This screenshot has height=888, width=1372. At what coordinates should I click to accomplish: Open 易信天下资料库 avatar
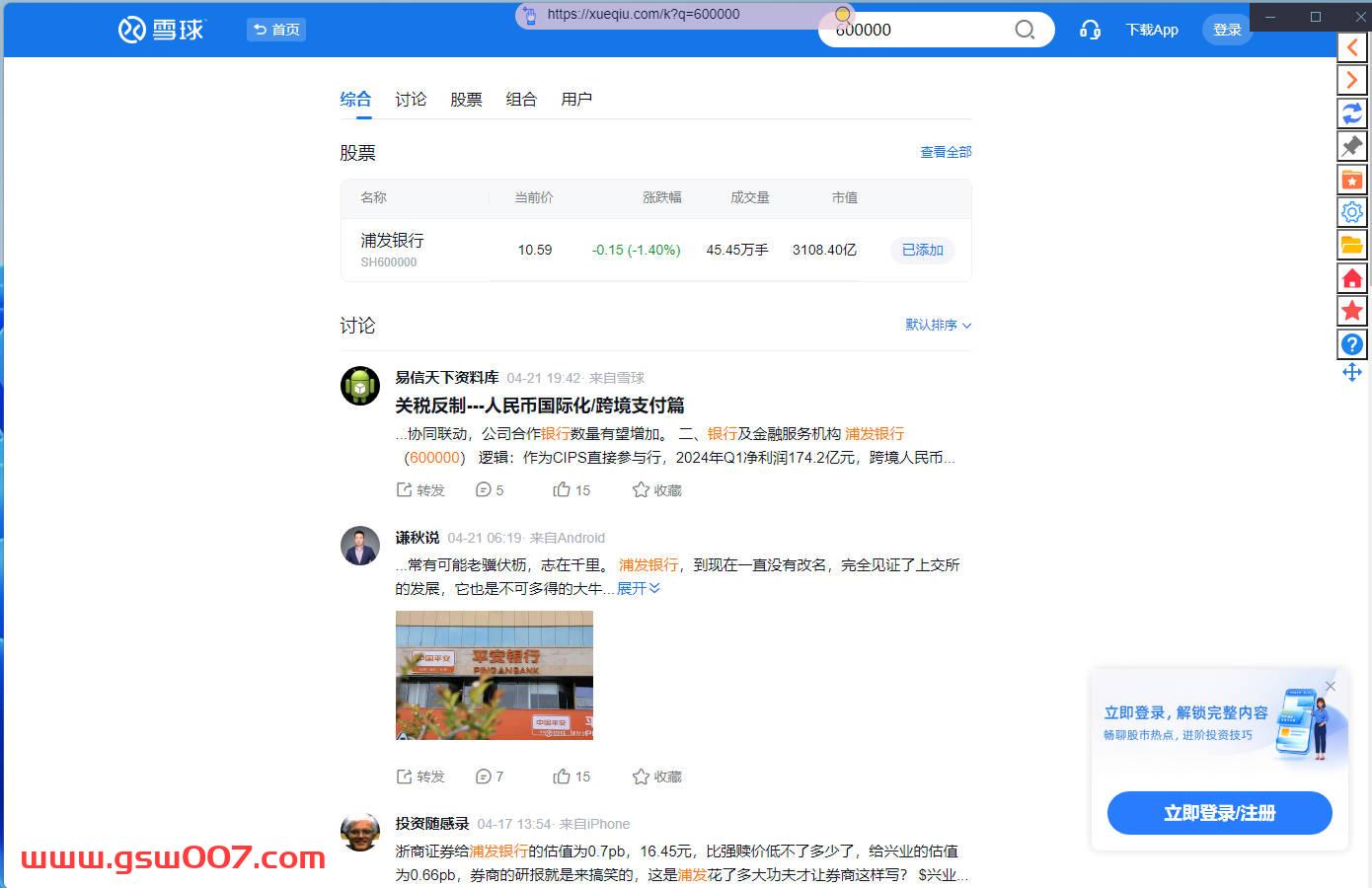pos(360,386)
